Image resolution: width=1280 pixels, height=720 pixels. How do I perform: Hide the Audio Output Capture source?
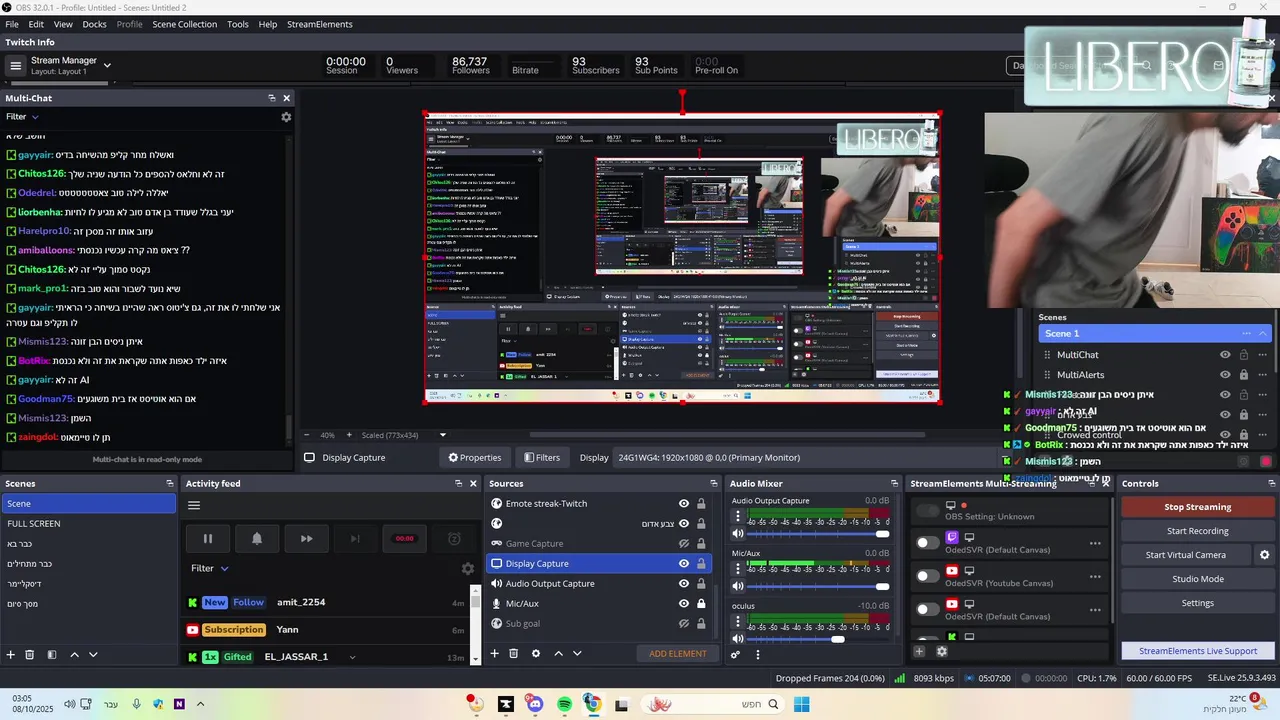[x=684, y=583]
